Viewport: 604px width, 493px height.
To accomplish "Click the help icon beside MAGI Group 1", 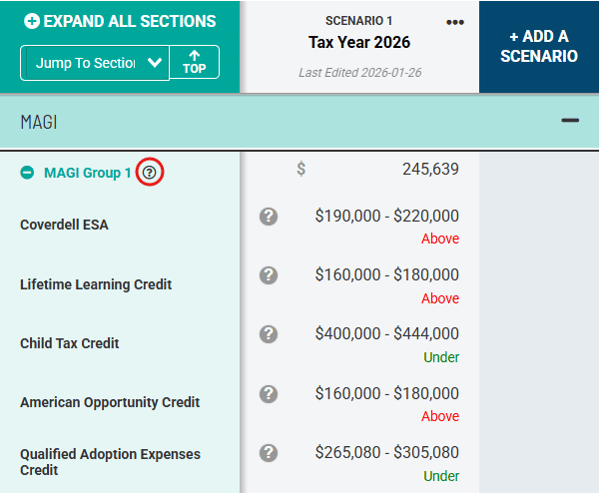I will click(x=149, y=173).
